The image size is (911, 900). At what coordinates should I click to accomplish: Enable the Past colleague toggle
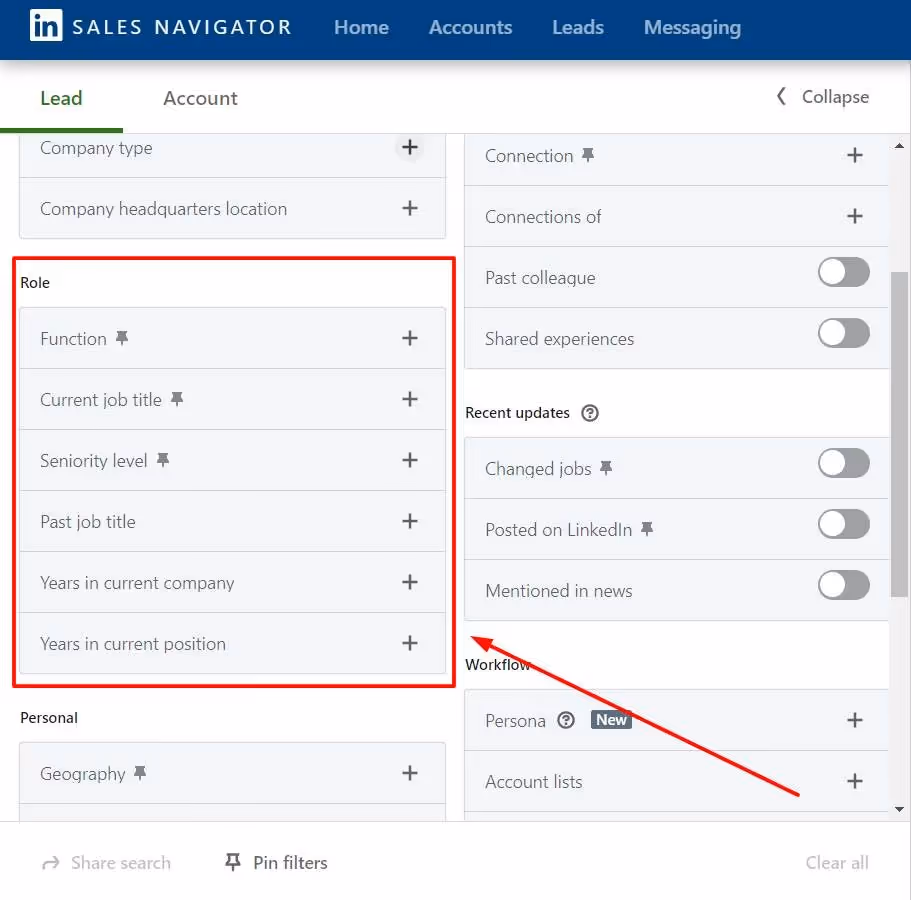tap(843, 272)
